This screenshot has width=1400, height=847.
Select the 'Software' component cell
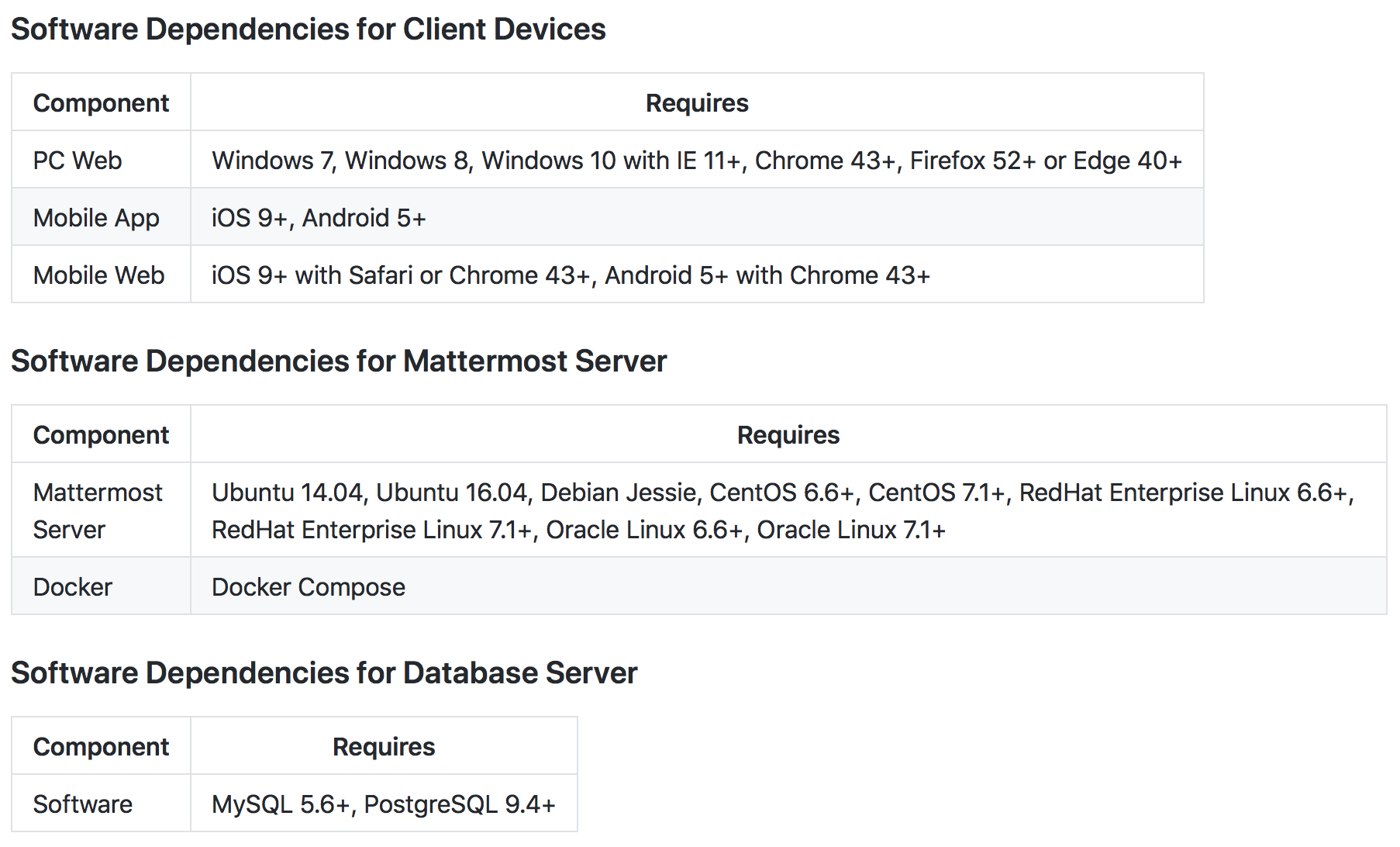83,804
